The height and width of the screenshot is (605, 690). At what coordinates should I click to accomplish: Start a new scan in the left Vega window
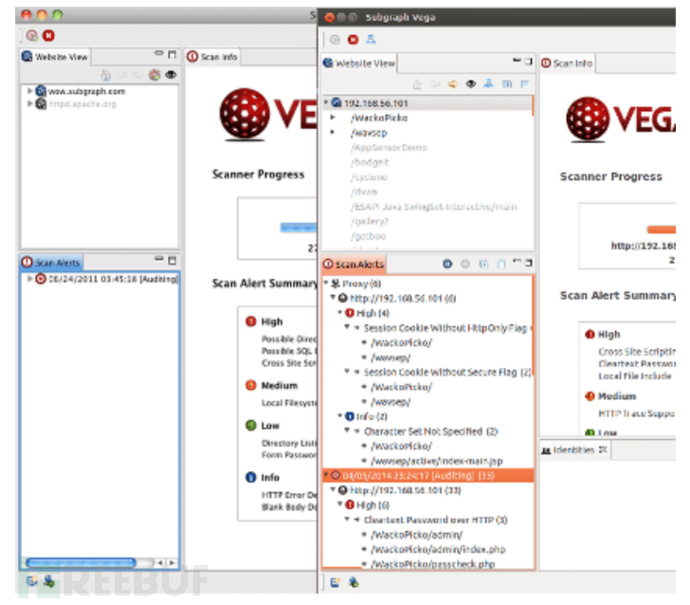pos(32,36)
